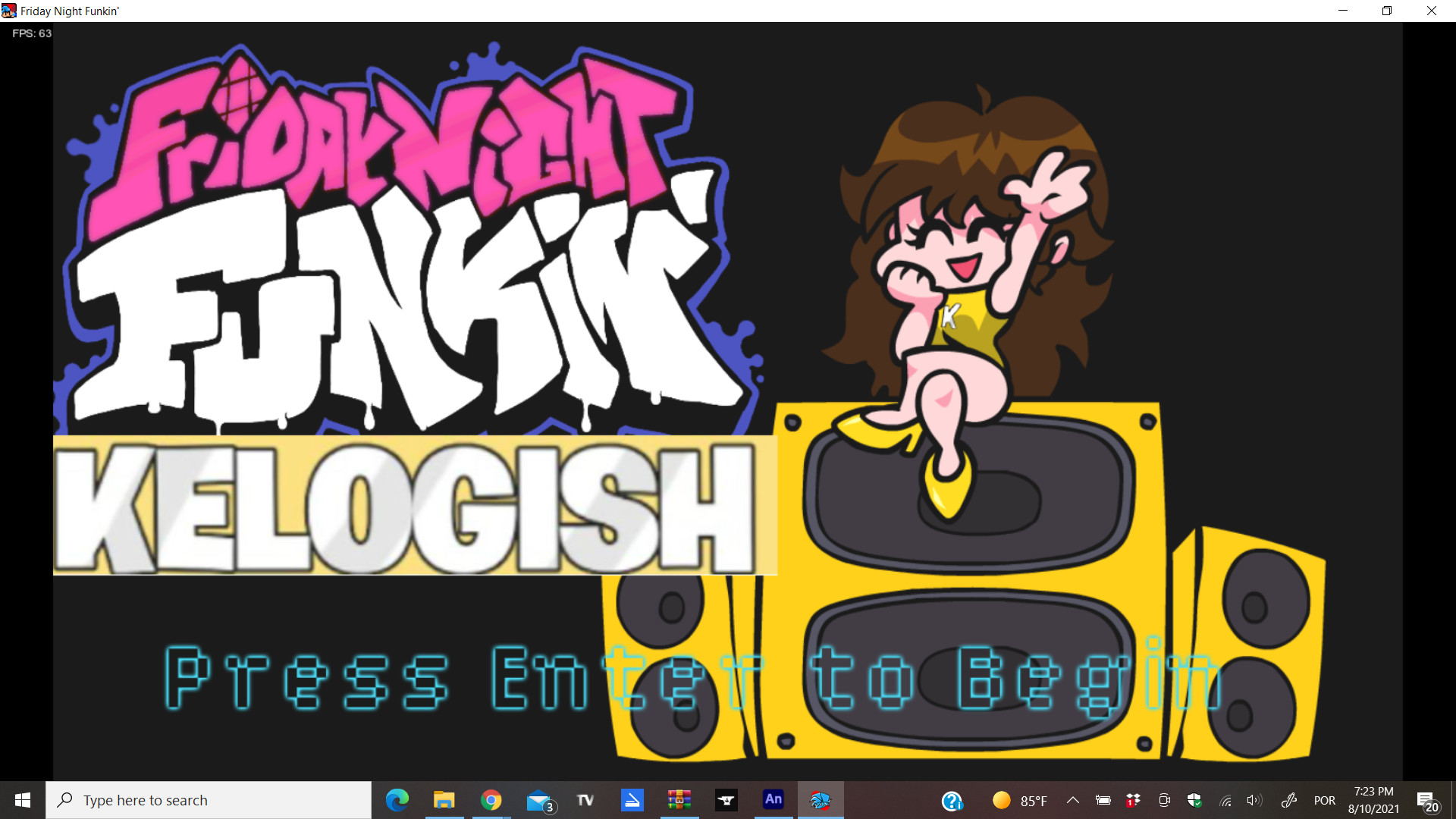Open File Explorer from the taskbar

tap(444, 799)
